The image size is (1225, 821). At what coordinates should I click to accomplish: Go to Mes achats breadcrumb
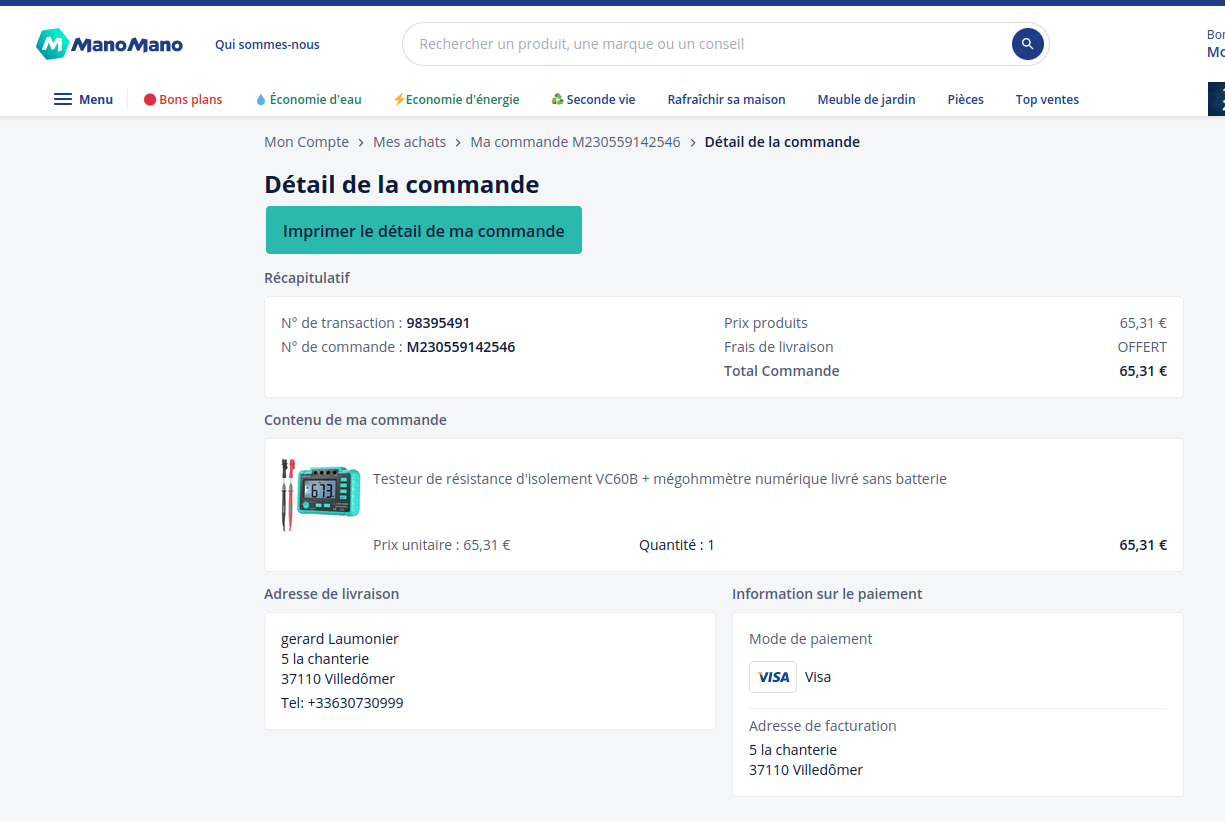click(x=409, y=142)
